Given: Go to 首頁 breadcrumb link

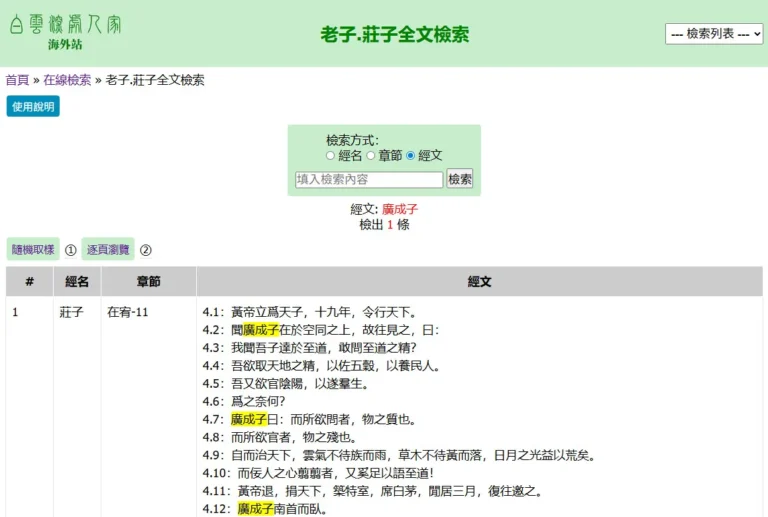Looking at the screenshot, I should [17, 80].
